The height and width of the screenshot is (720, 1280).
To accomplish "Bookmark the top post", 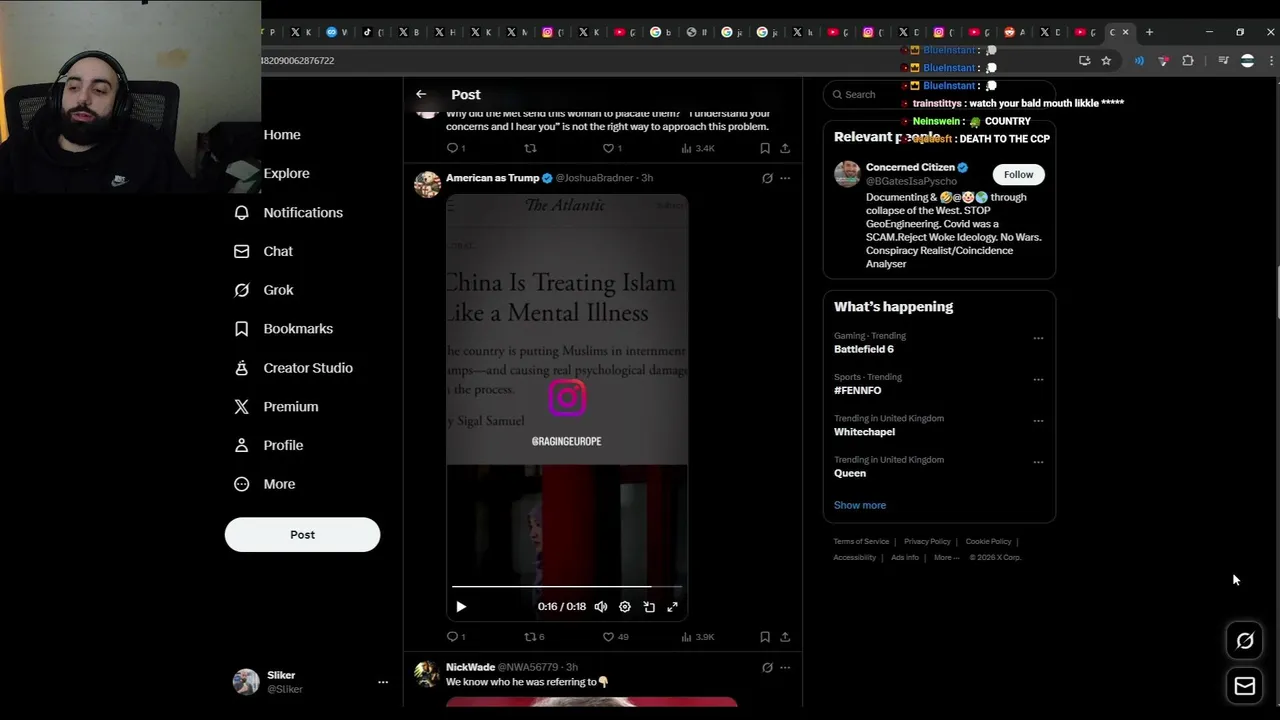I will [x=765, y=148].
